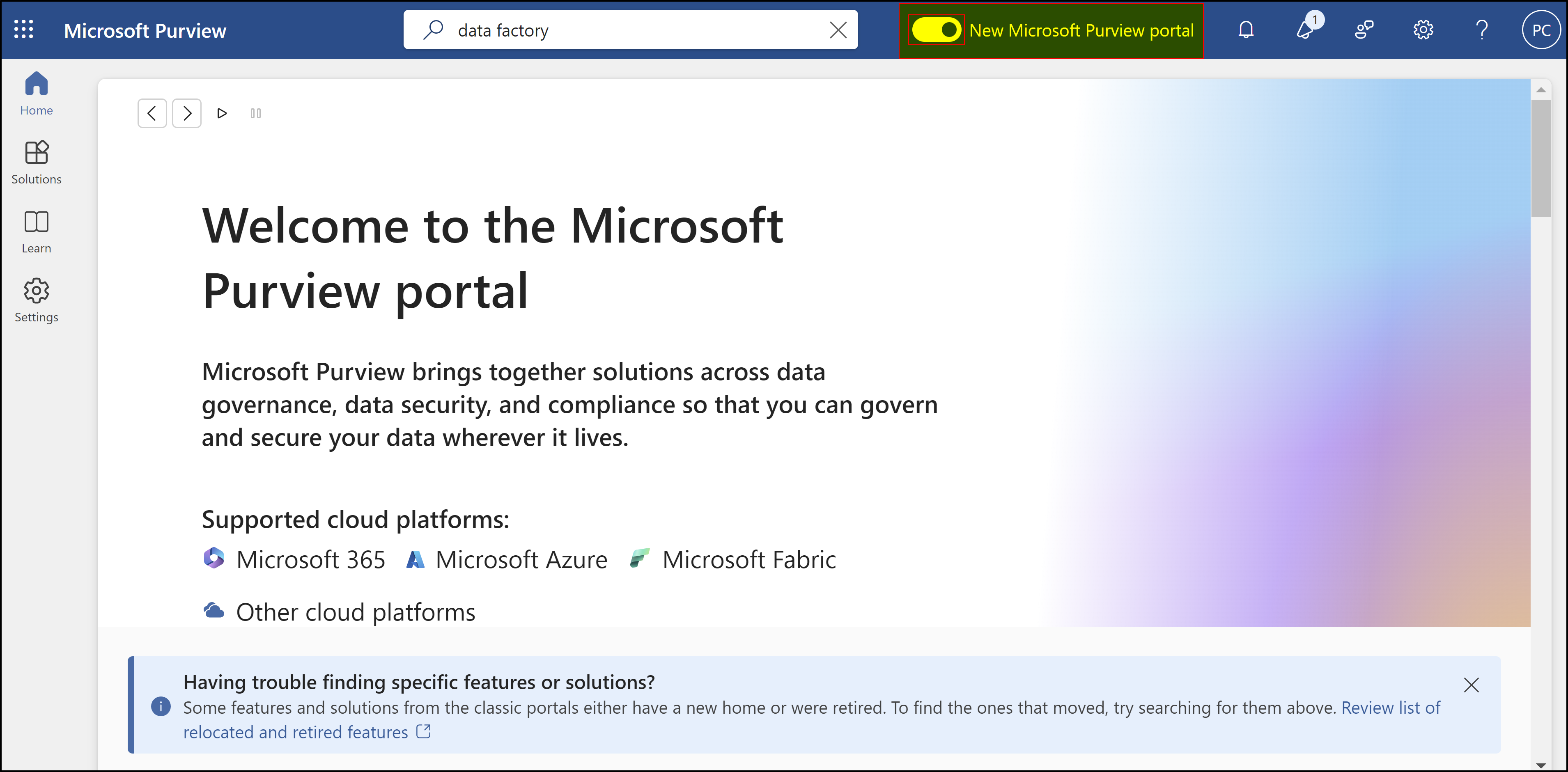Image resolution: width=1568 pixels, height=772 pixels.
Task: Click the New Microsoft Purview portal label
Action: point(1081,30)
